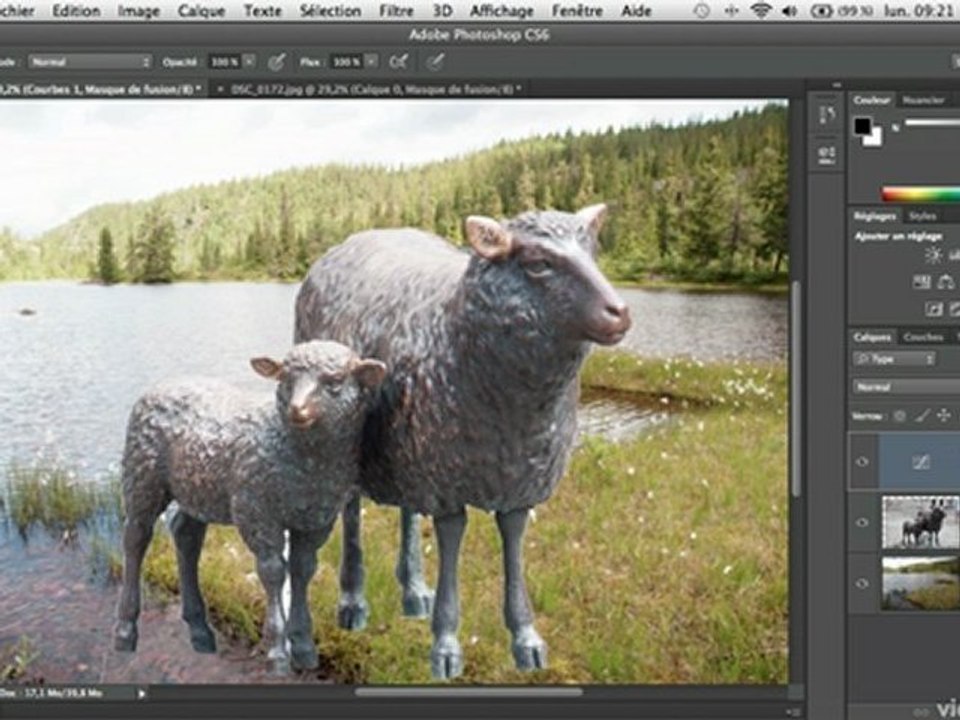Click the canvas horizontal scrollbar
Screen dimensions: 960x720
pyautogui.click(x=468, y=692)
